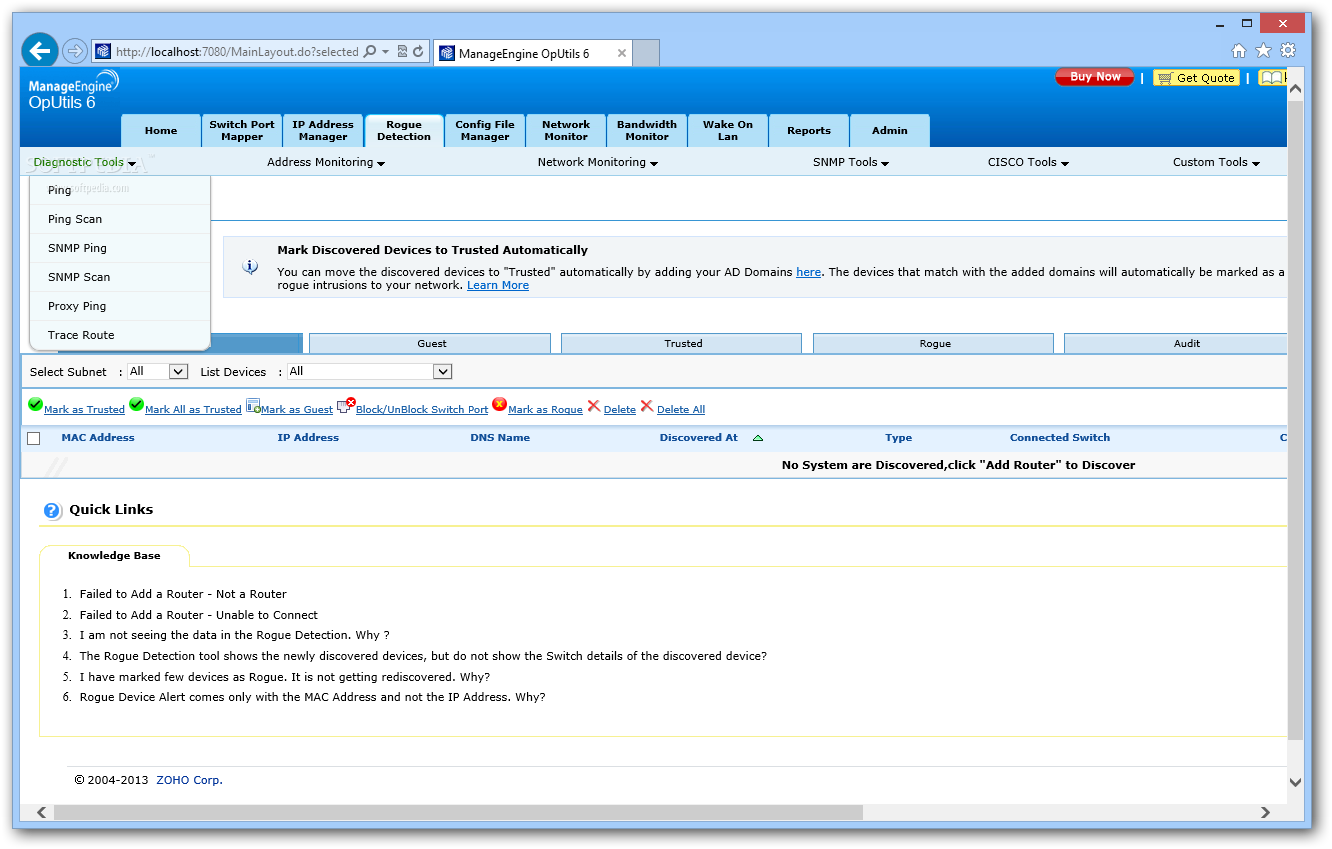Switch to Config File Manager tab

pyautogui.click(x=485, y=131)
